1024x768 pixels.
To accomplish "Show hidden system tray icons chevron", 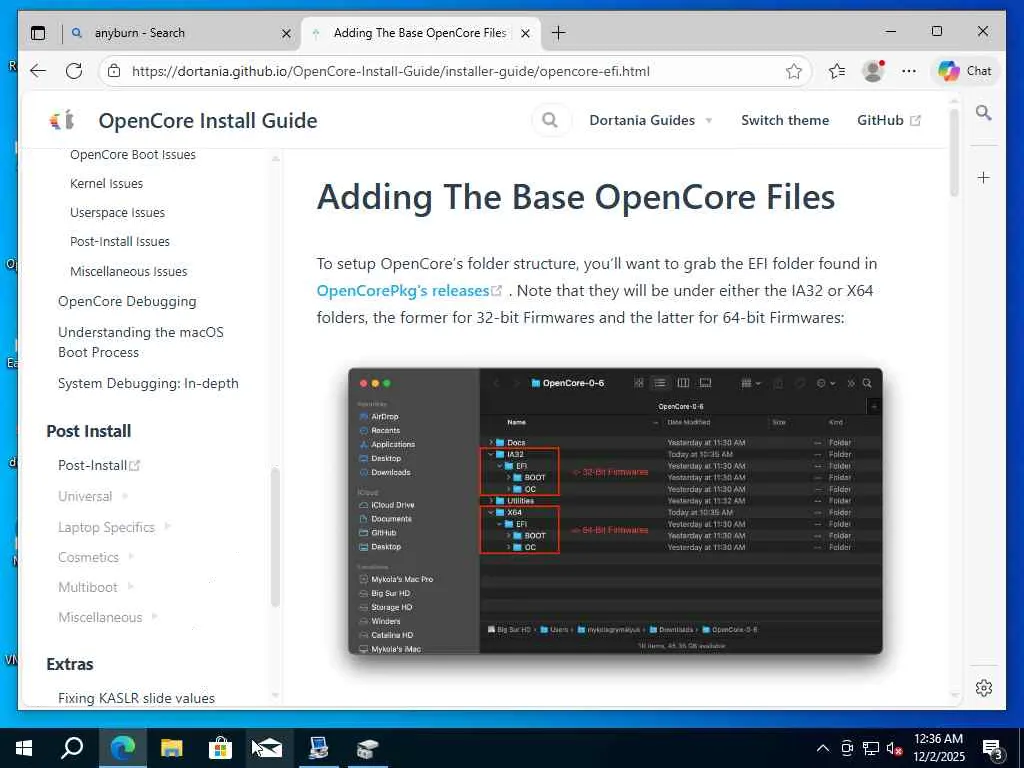I will tap(823, 748).
